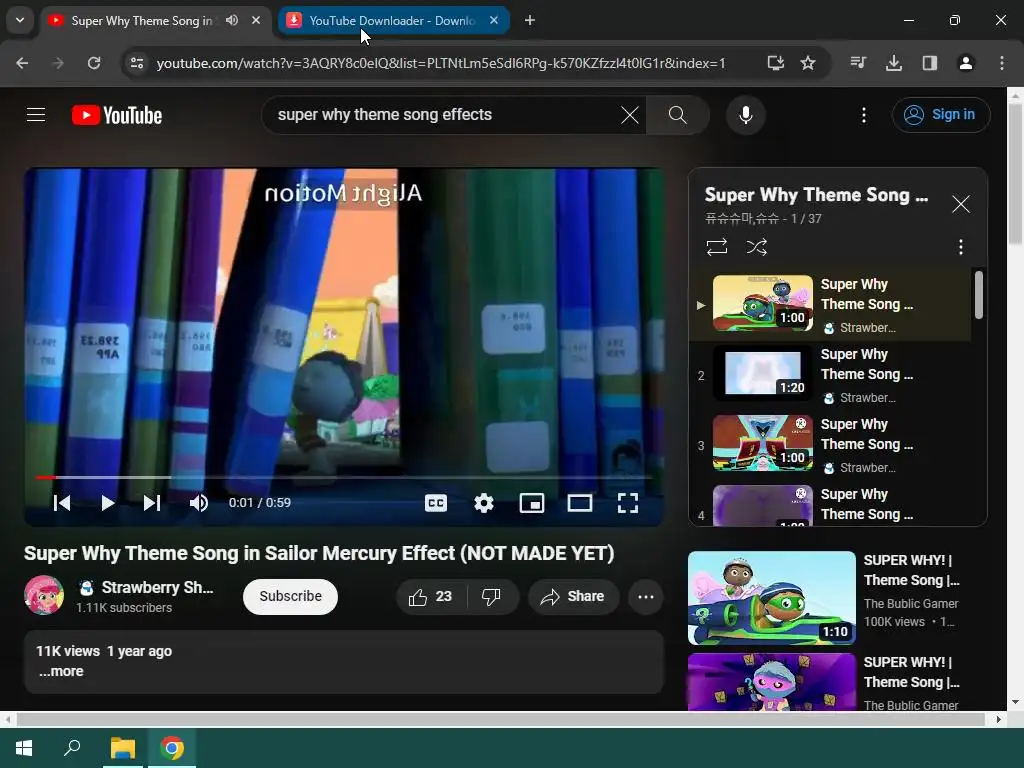Skip to next video in player

(x=152, y=503)
